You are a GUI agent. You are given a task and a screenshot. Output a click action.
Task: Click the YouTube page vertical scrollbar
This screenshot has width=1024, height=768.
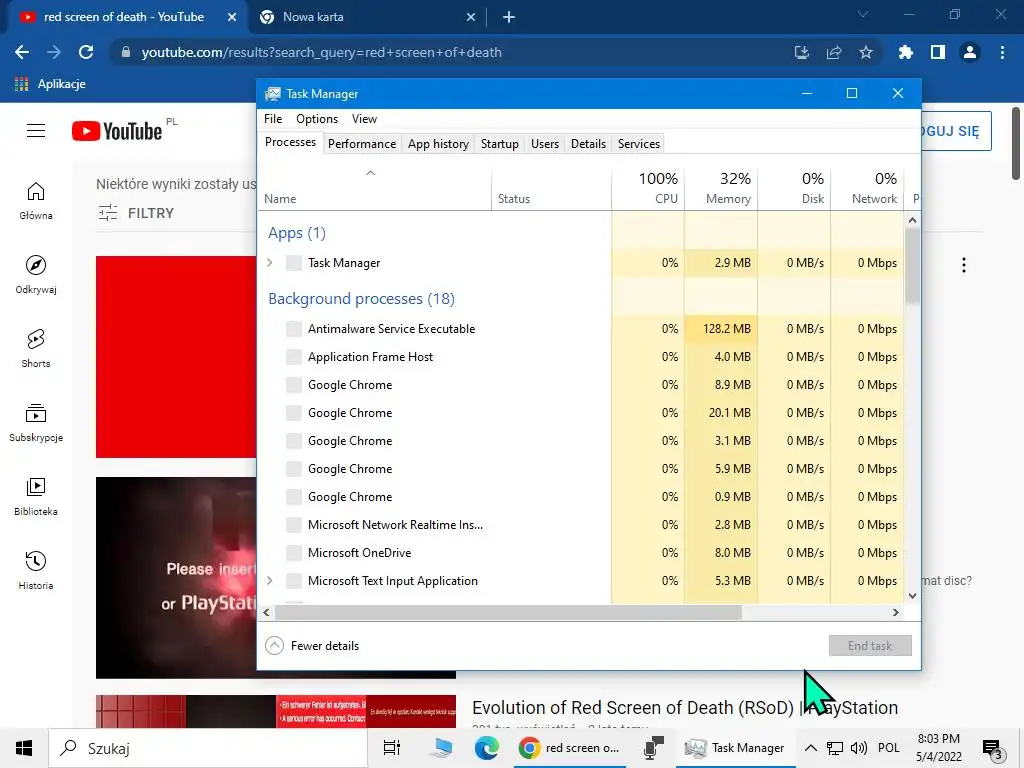click(1016, 144)
